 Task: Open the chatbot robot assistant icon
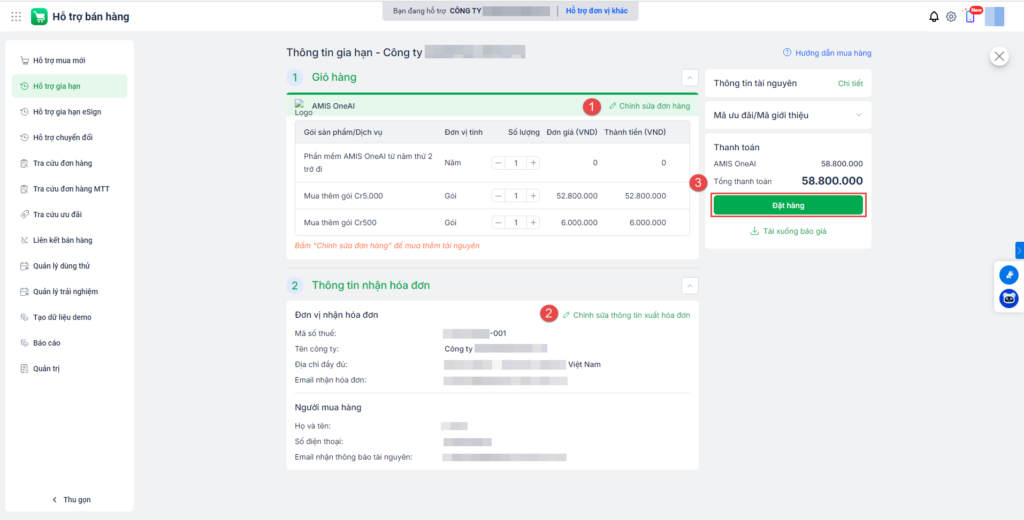tap(1009, 299)
